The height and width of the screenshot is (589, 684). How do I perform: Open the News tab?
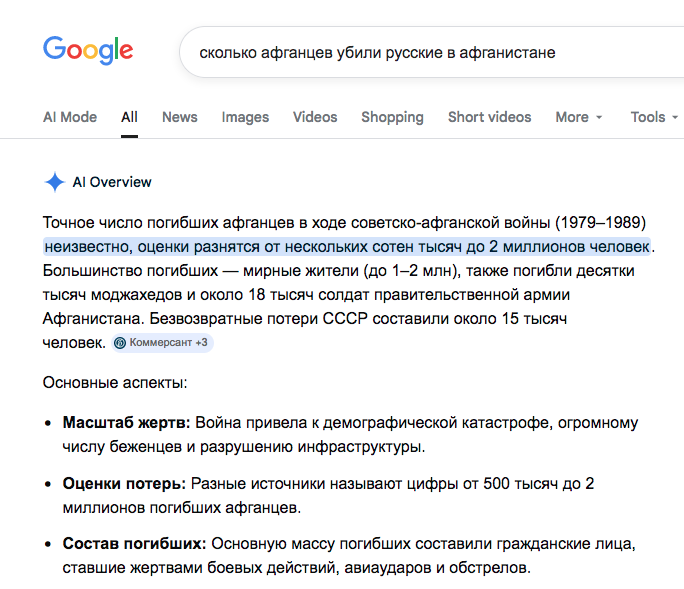point(180,117)
